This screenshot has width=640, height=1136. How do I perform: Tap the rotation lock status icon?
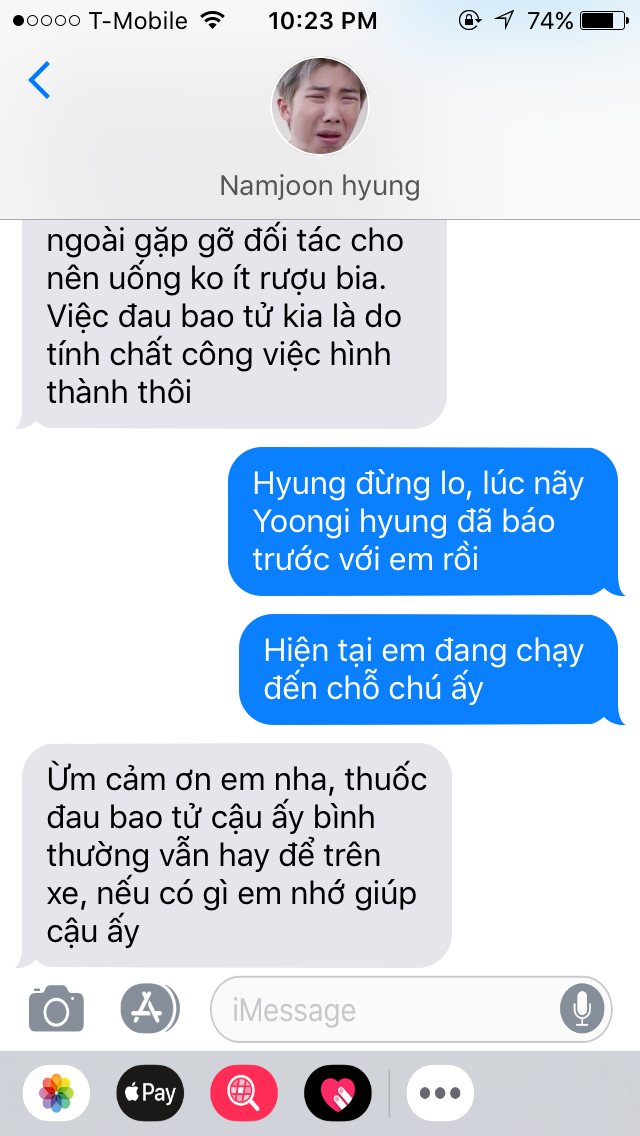coord(470,21)
